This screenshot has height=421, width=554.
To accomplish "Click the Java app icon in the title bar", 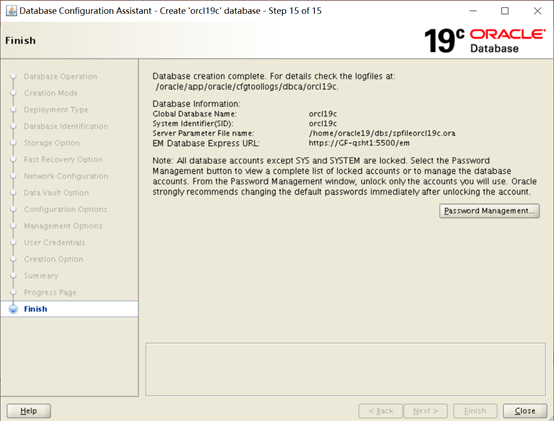I will (11, 11).
